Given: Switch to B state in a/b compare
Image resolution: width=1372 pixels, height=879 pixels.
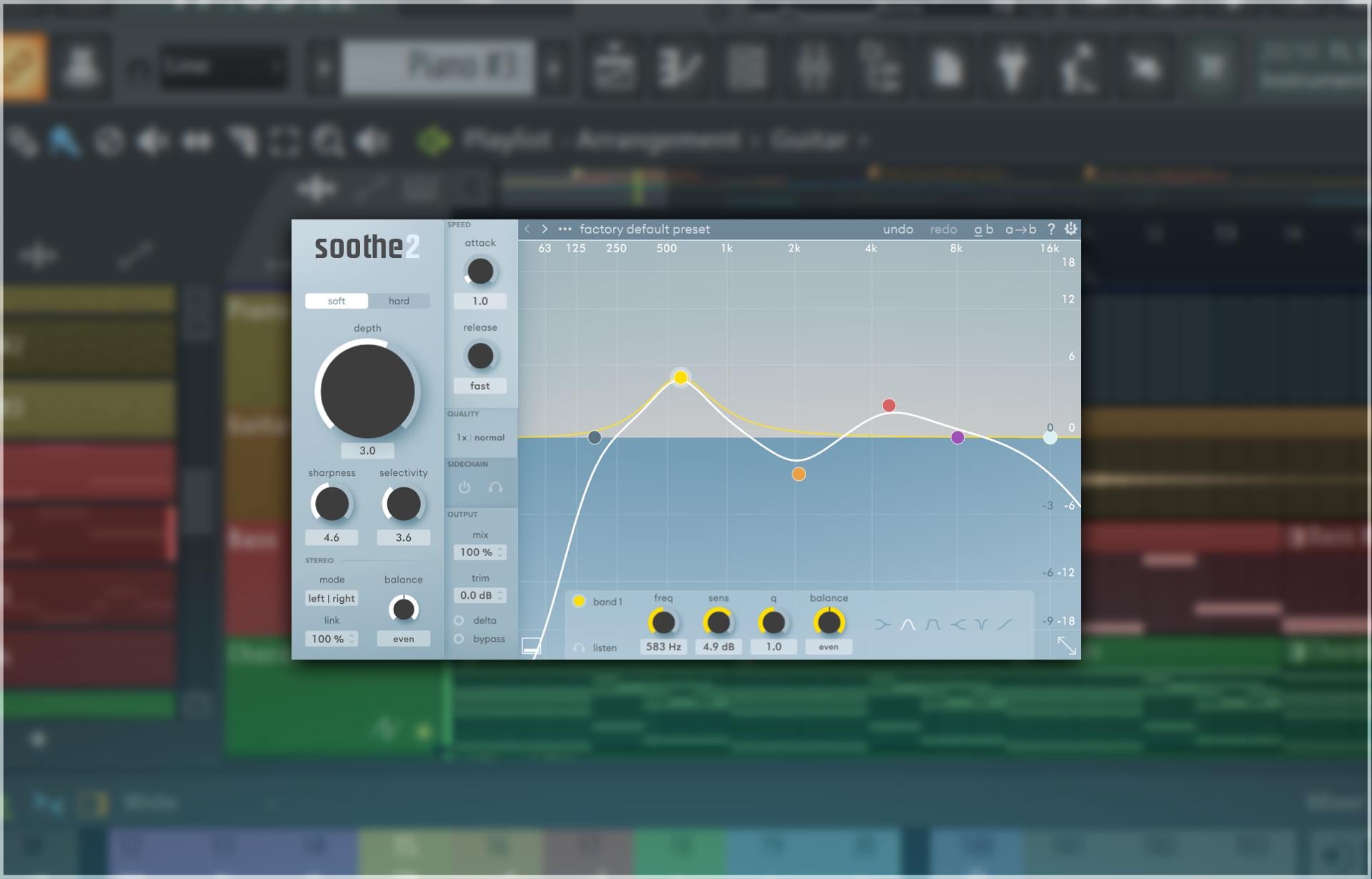Looking at the screenshot, I should [x=990, y=229].
